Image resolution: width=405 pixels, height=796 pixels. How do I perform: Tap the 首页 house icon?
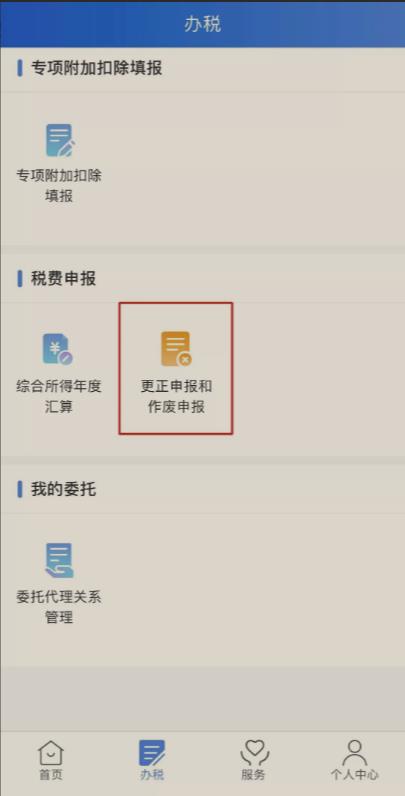point(51,753)
